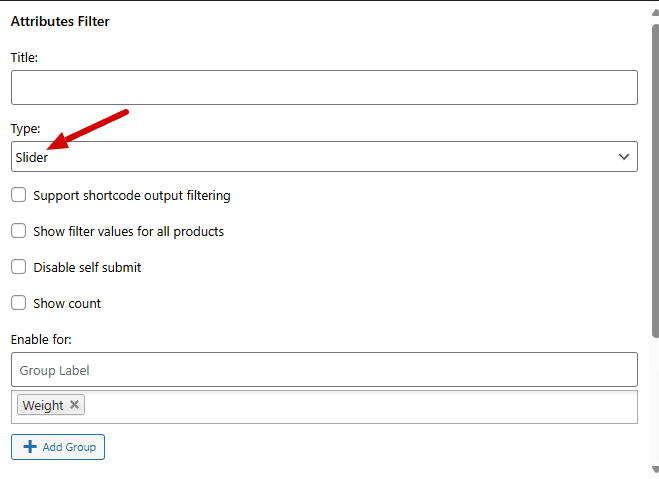The width and height of the screenshot is (659, 479).
Task: Click the vertical scrollbar thumb
Action: (x=655, y=181)
